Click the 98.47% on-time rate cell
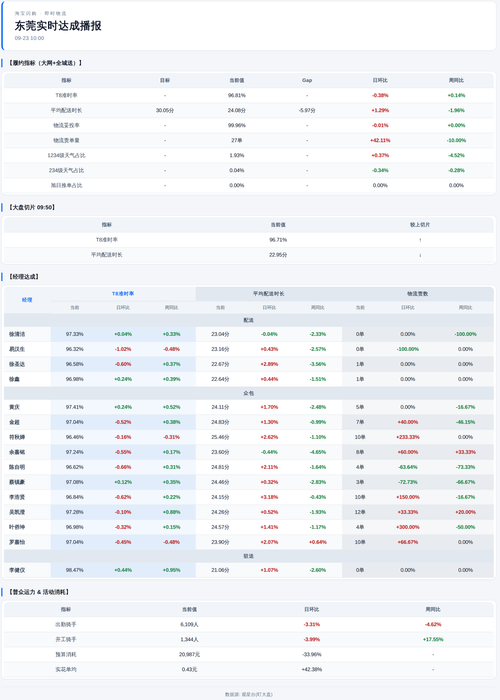 [x=75, y=570]
